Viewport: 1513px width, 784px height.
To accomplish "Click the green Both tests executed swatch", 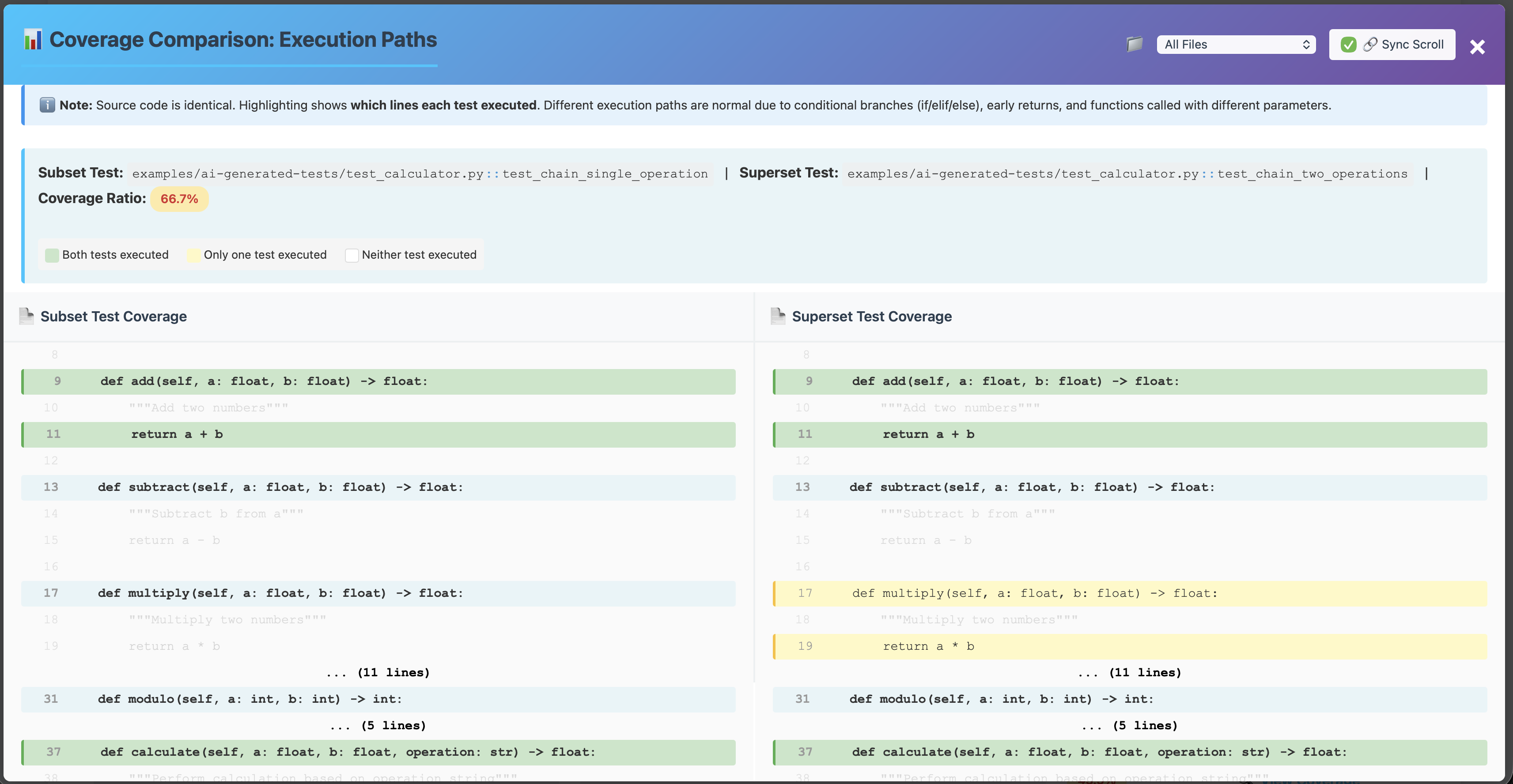I will pyautogui.click(x=52, y=255).
